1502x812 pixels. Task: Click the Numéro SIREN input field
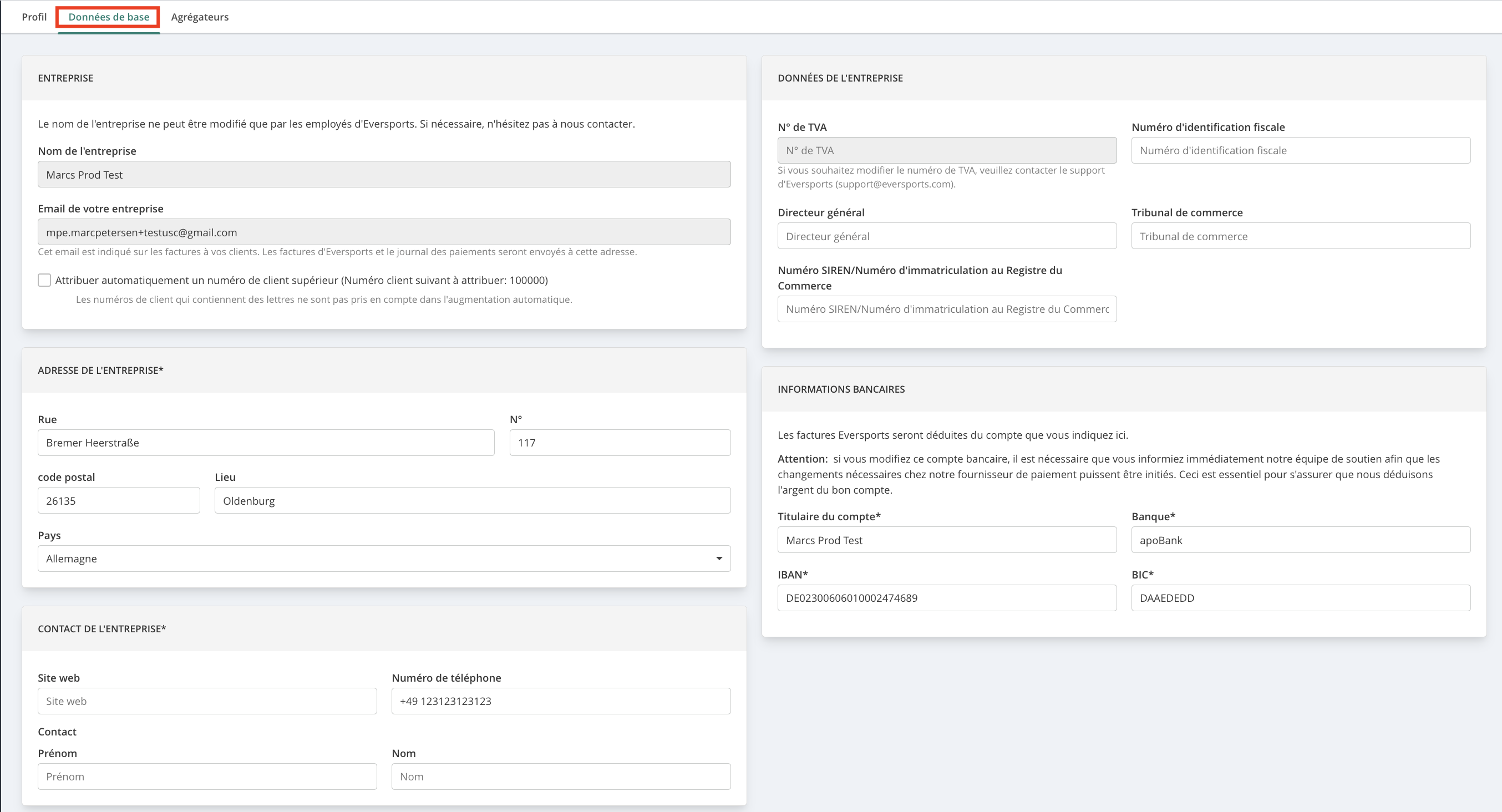[947, 309]
